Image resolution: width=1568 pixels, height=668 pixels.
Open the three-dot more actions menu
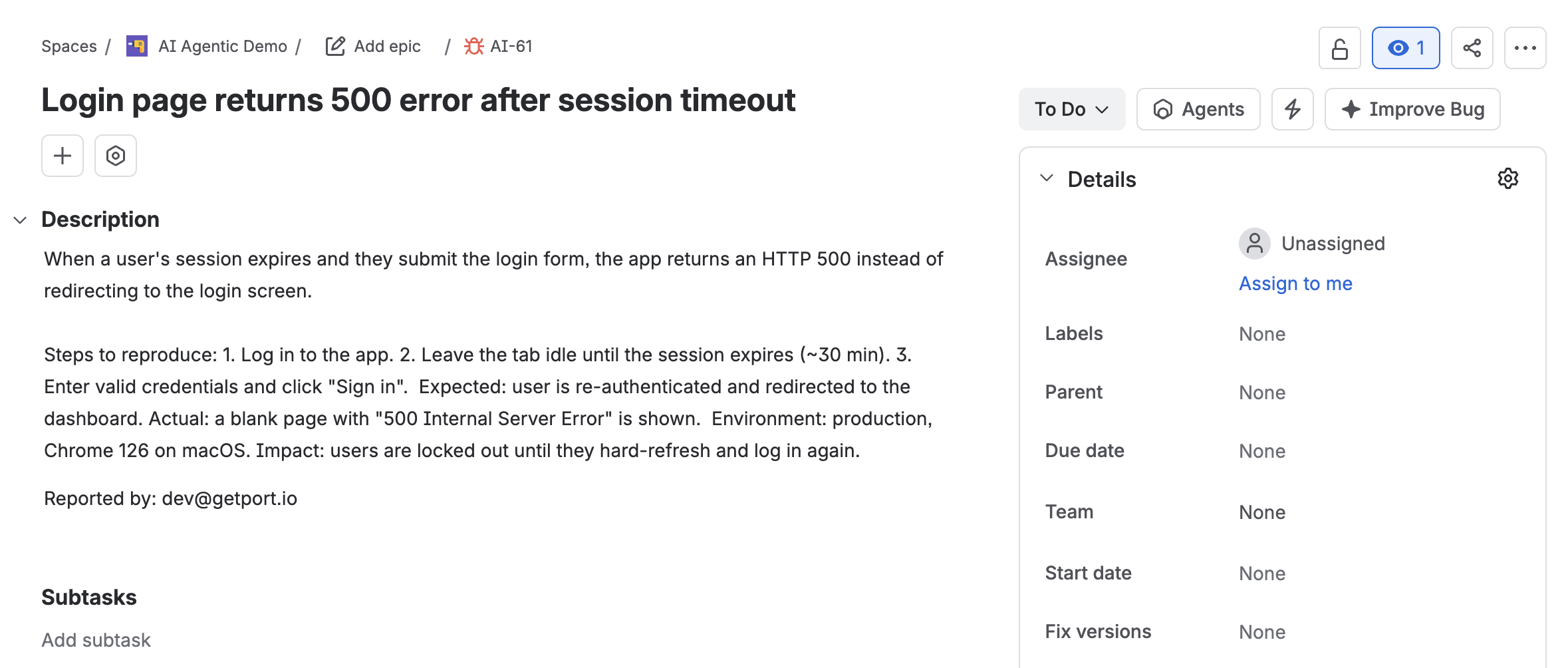pyautogui.click(x=1525, y=48)
